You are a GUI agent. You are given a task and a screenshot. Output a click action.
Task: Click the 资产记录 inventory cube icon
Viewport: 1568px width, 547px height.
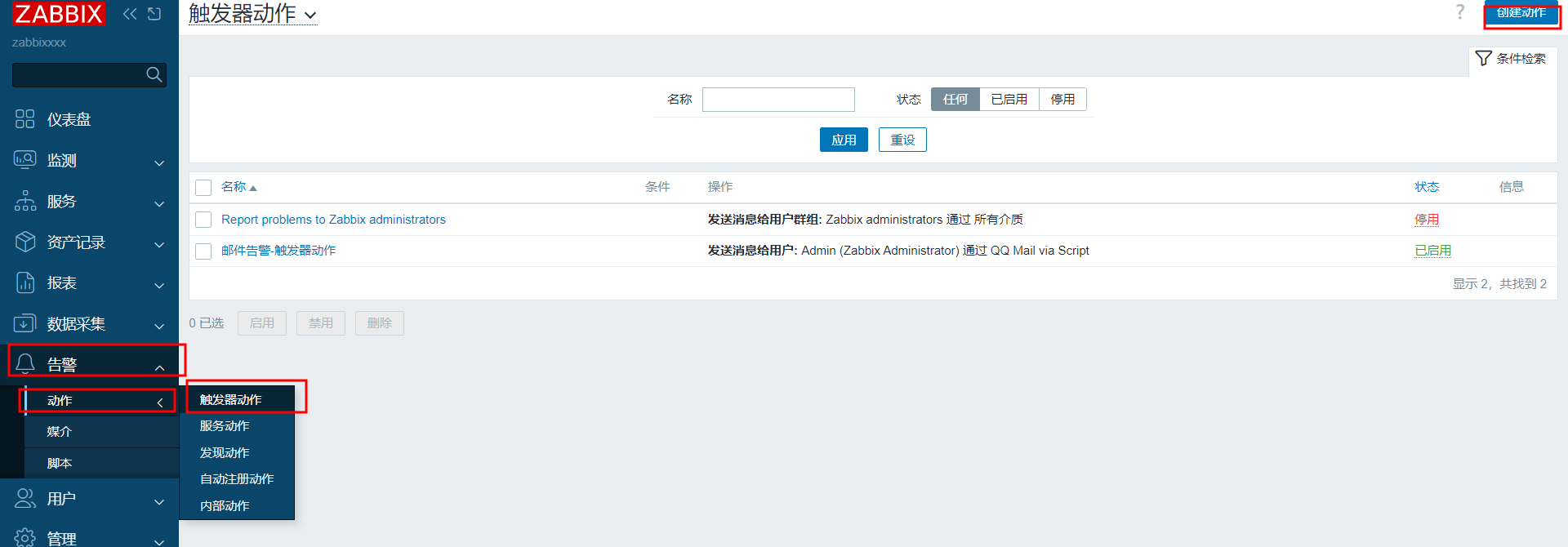click(25, 242)
